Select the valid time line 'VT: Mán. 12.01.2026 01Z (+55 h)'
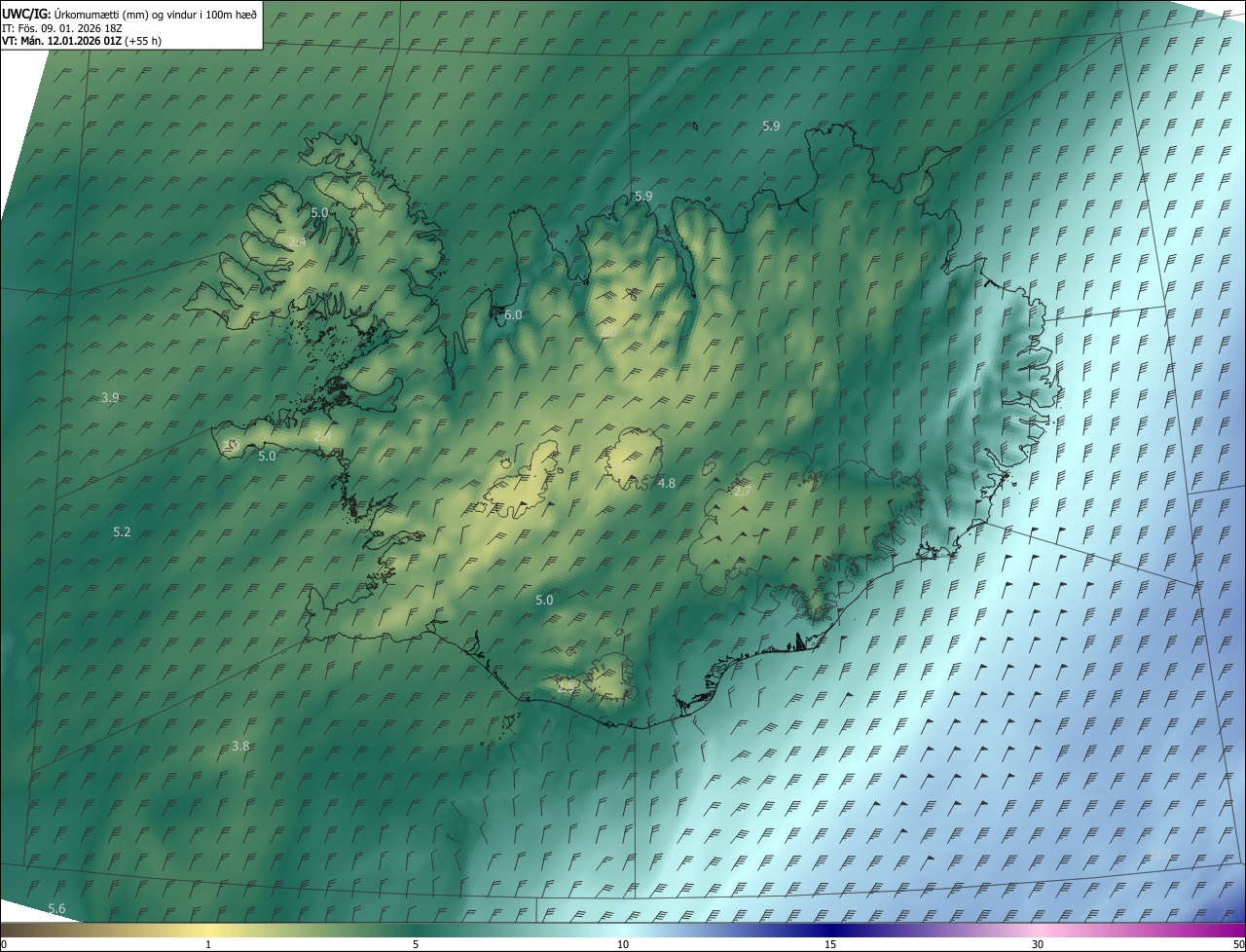The width and height of the screenshot is (1246, 952). 82,41
